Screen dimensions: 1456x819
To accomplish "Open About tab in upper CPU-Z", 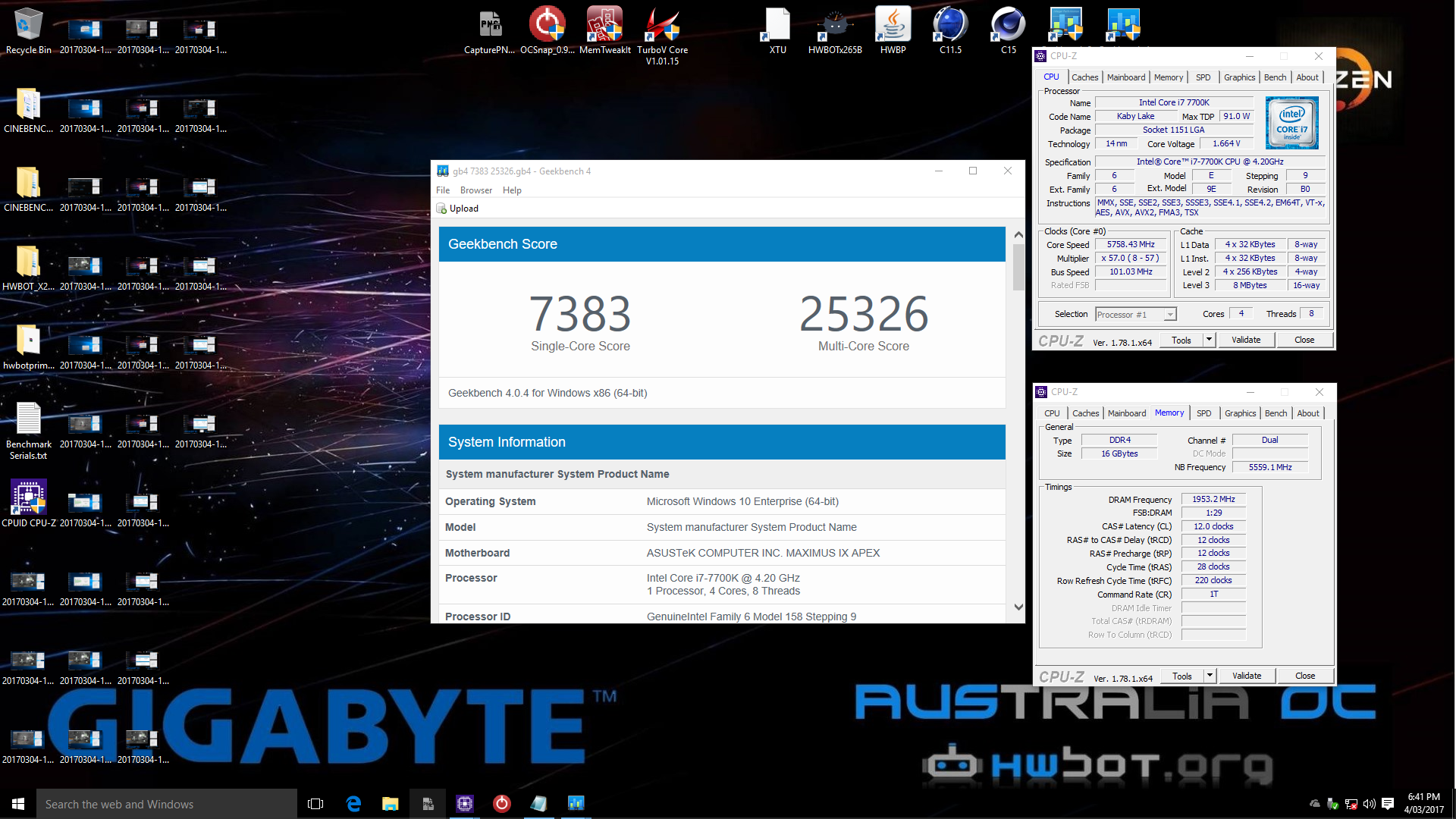I will tap(1307, 77).
